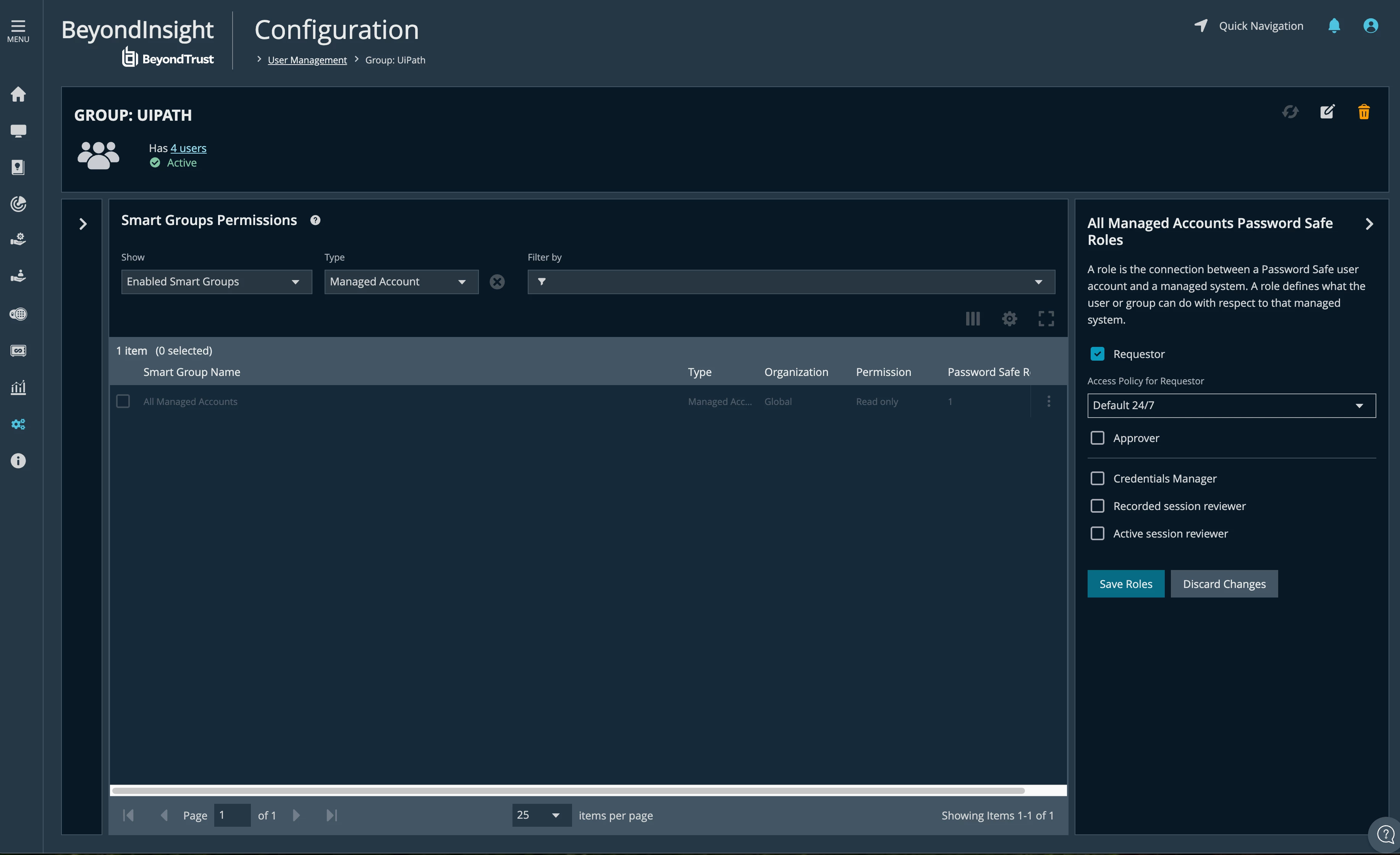This screenshot has width=1400, height=855.
Task: Click the BeyondTrust logo
Action: click(x=168, y=58)
